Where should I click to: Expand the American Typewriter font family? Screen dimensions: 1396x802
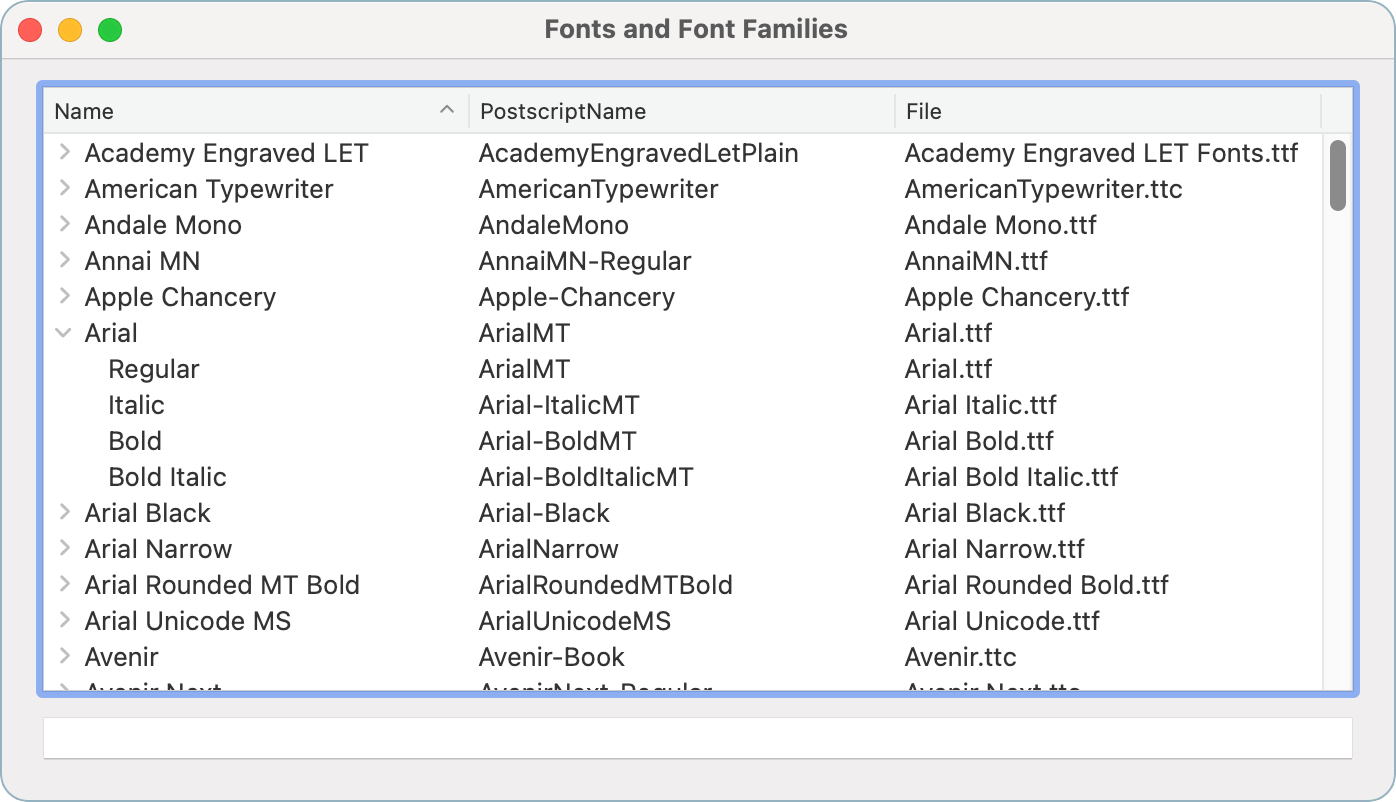point(64,189)
